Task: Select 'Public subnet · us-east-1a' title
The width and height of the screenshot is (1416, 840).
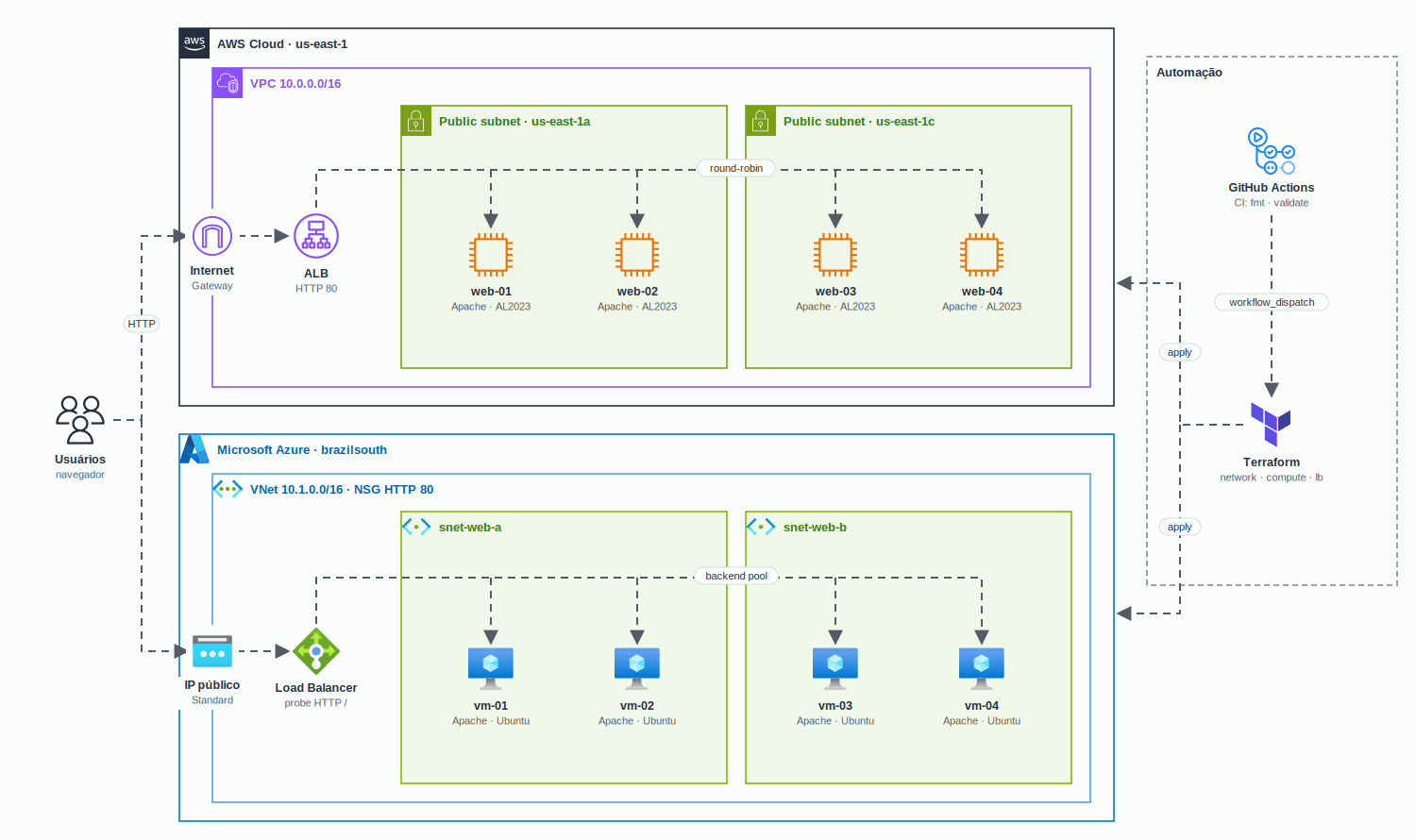Action: click(x=514, y=121)
